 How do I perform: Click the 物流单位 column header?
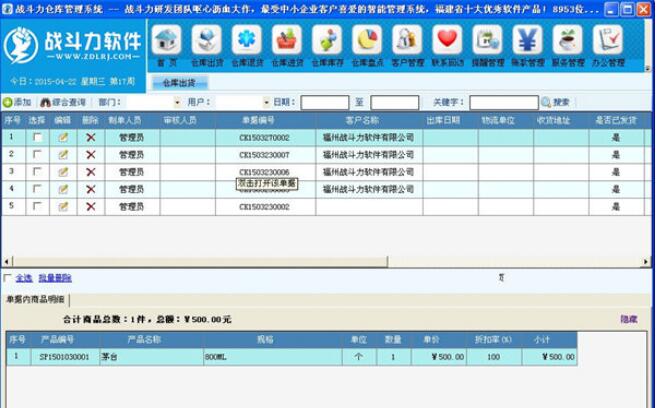point(498,120)
